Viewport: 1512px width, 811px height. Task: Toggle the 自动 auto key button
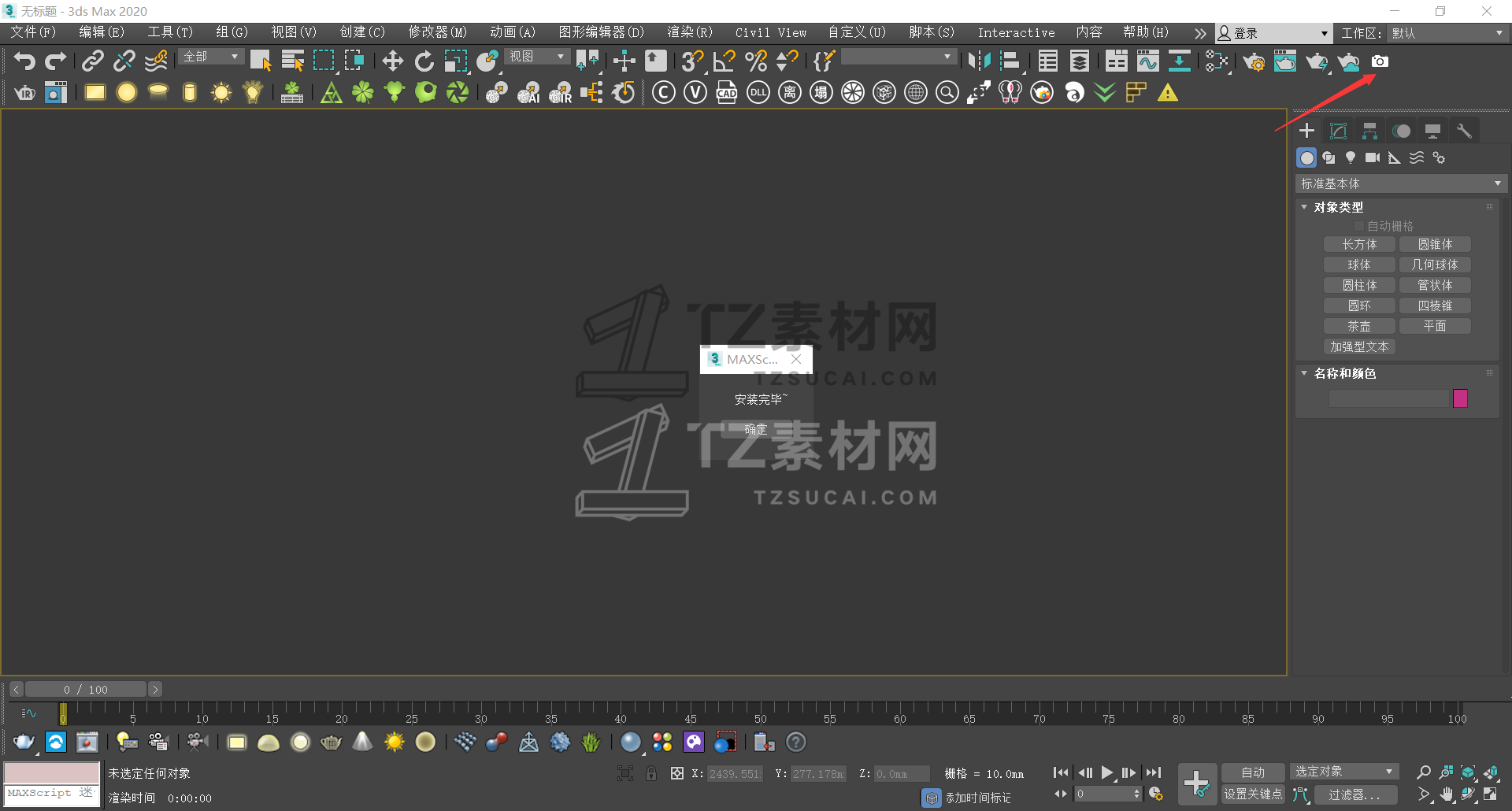(1252, 772)
